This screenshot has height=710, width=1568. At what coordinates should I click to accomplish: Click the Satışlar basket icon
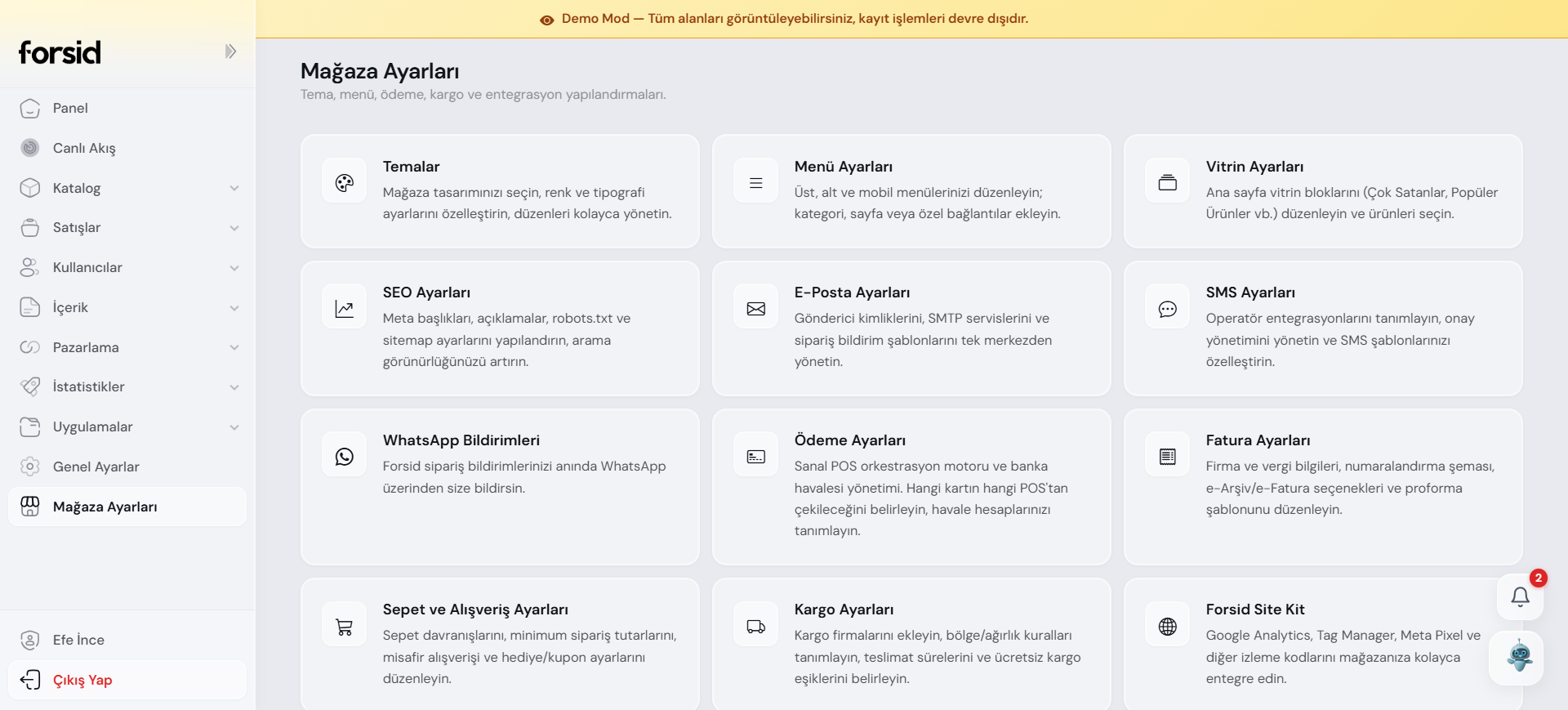tap(30, 228)
